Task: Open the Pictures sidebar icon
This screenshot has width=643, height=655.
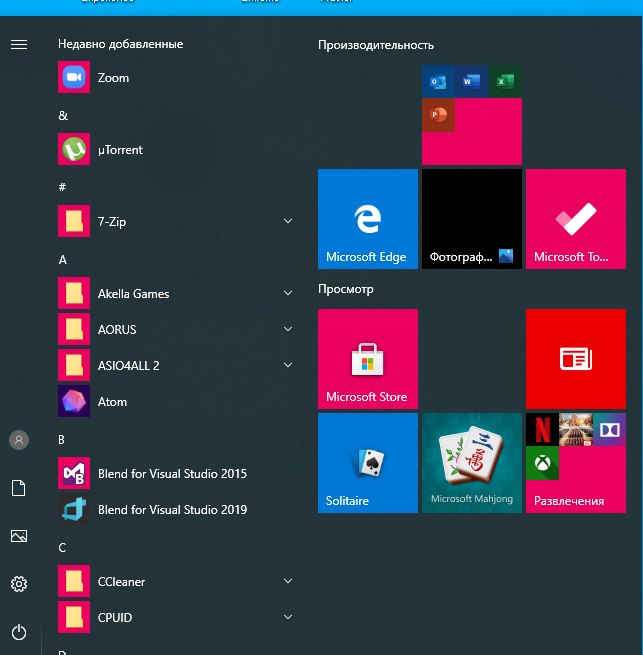Action: point(19,536)
